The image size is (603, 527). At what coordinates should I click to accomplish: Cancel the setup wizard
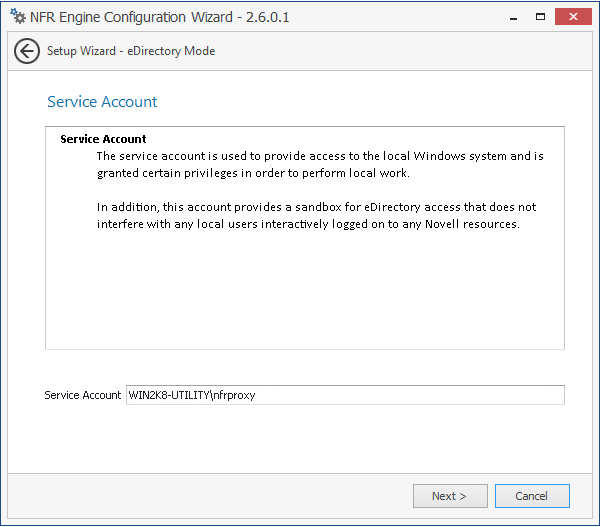pos(532,496)
